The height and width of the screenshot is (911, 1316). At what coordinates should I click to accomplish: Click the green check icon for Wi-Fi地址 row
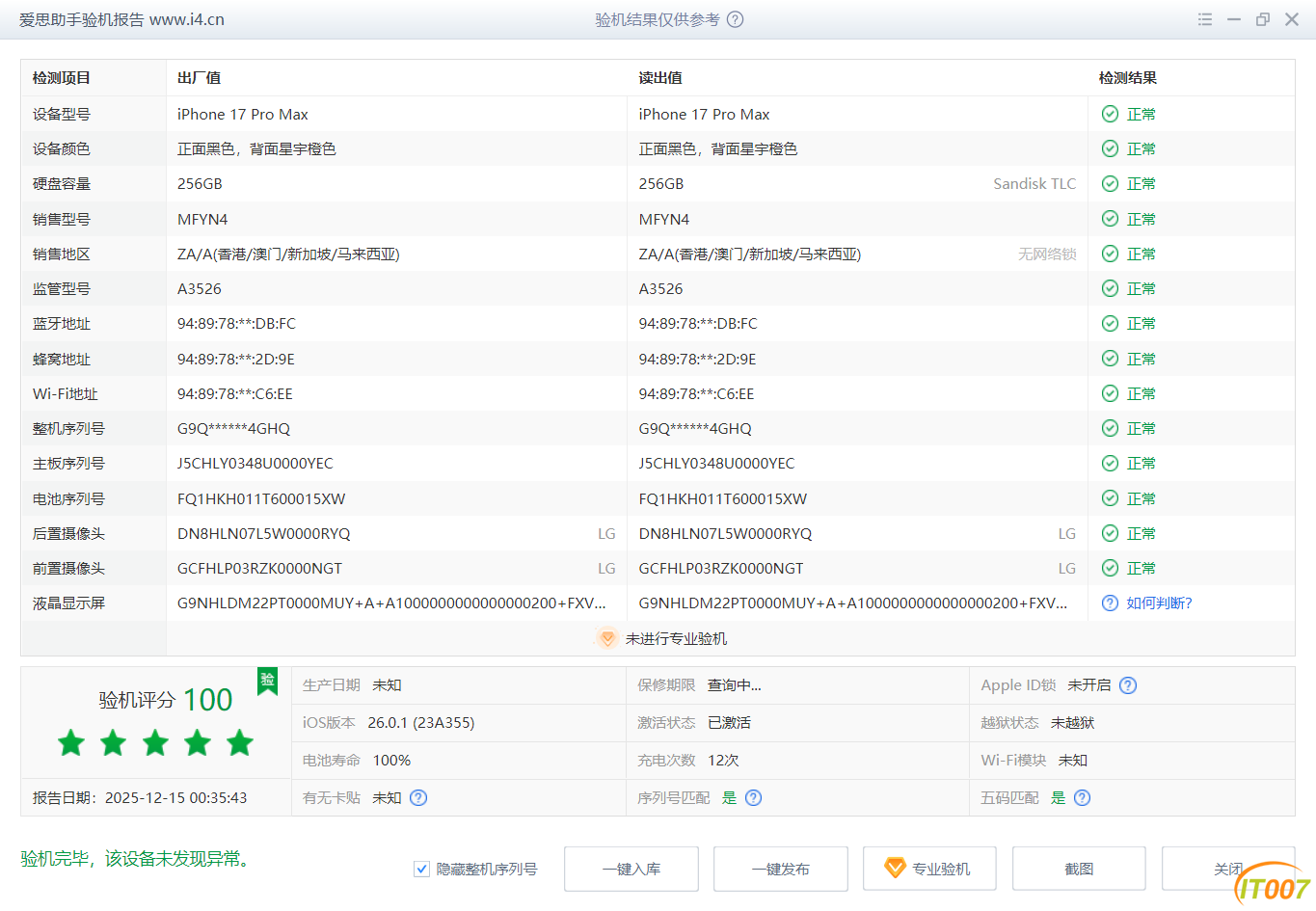point(1111,393)
